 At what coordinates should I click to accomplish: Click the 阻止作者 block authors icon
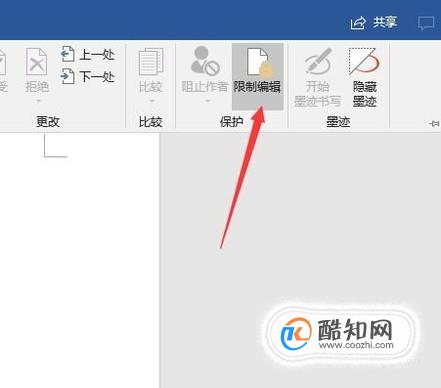point(205,61)
